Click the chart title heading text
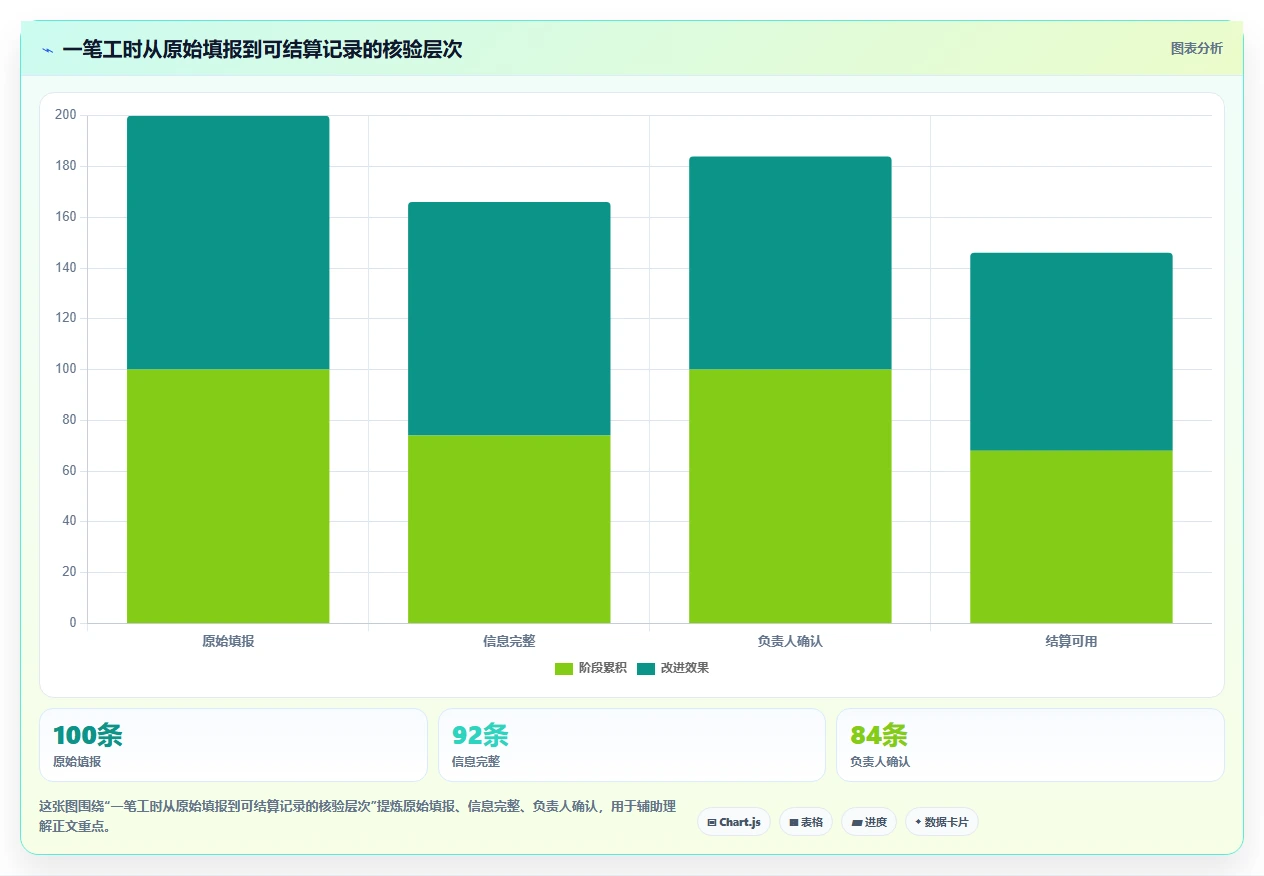The height and width of the screenshot is (876, 1264). tap(262, 50)
